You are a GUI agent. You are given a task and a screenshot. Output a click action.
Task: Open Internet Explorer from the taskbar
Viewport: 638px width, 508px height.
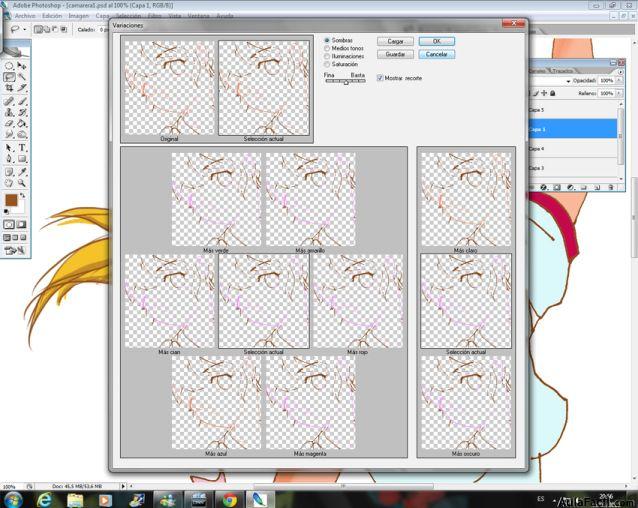click(44, 500)
